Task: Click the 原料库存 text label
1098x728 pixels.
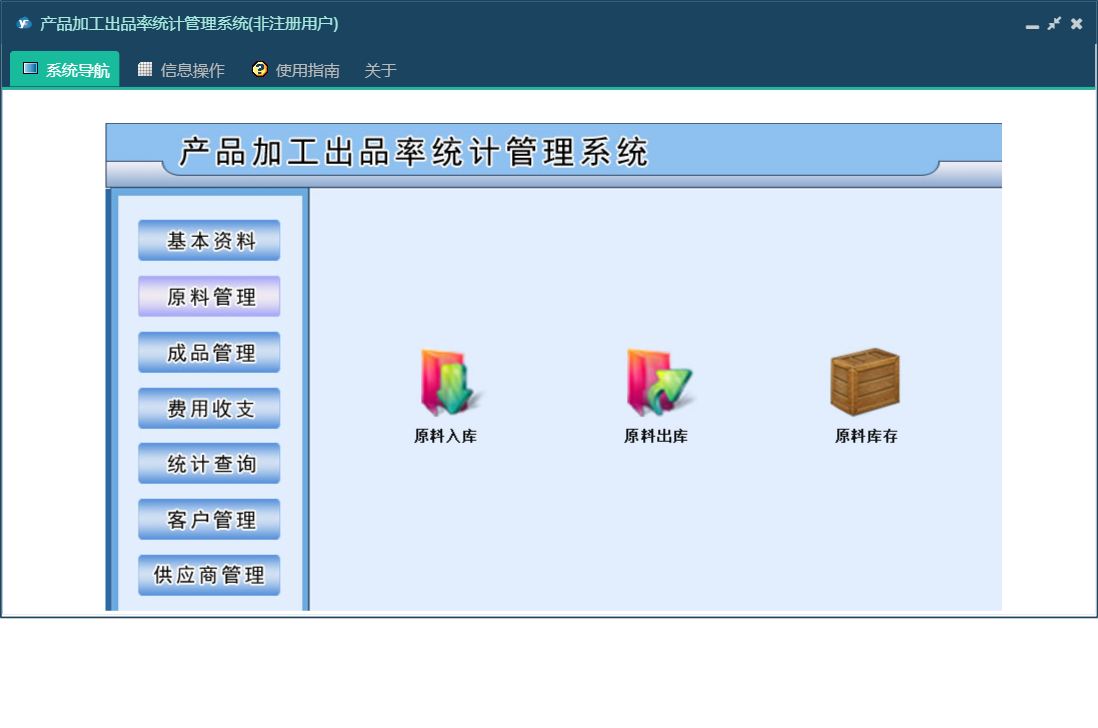Action: pos(866,436)
